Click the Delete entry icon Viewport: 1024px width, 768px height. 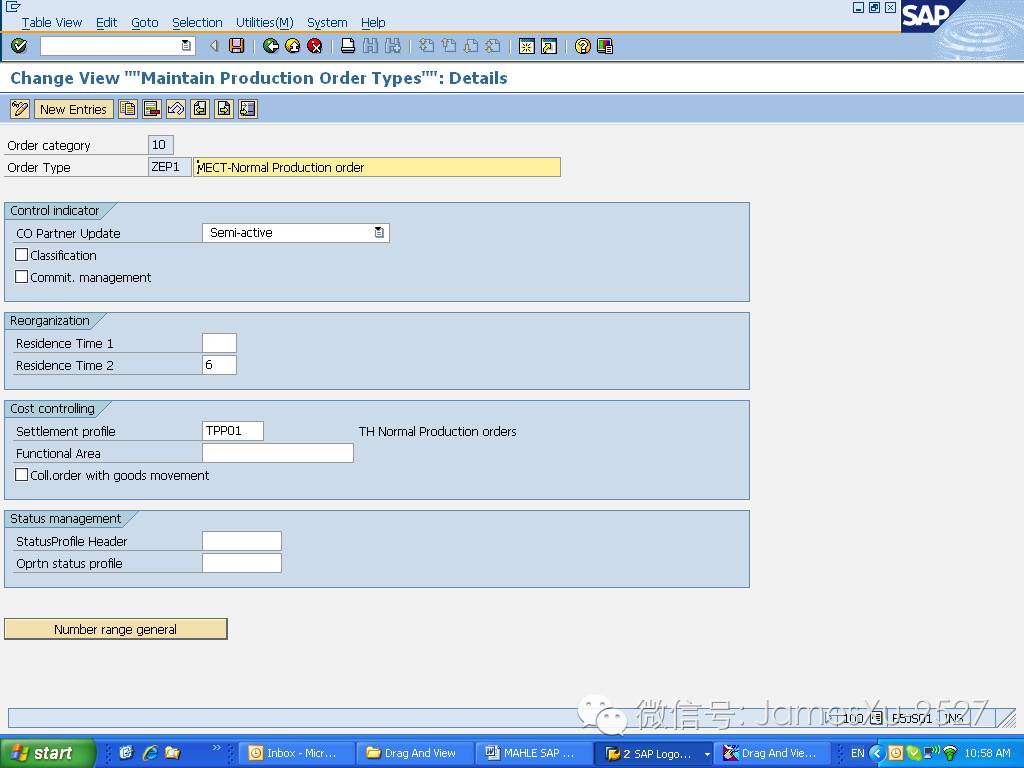(152, 109)
